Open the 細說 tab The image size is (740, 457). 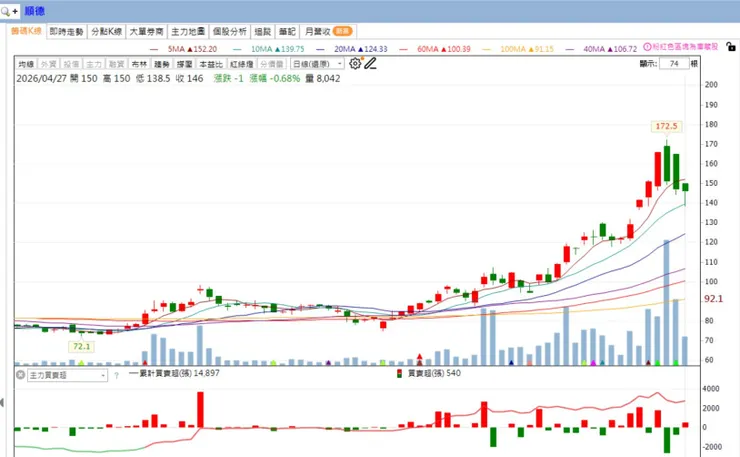pos(263,32)
